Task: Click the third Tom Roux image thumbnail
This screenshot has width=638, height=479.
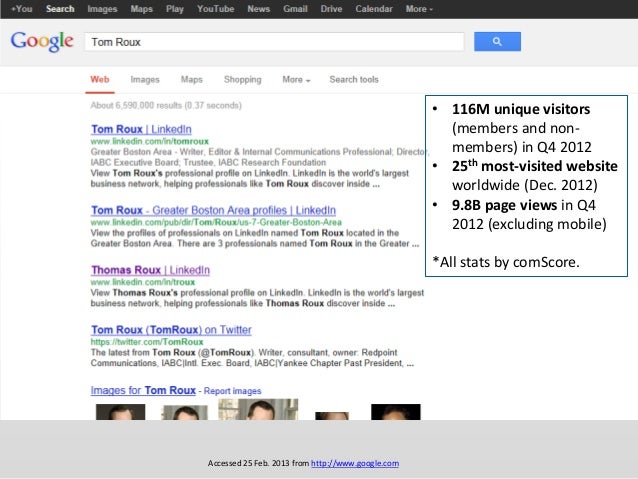Action: click(x=258, y=409)
